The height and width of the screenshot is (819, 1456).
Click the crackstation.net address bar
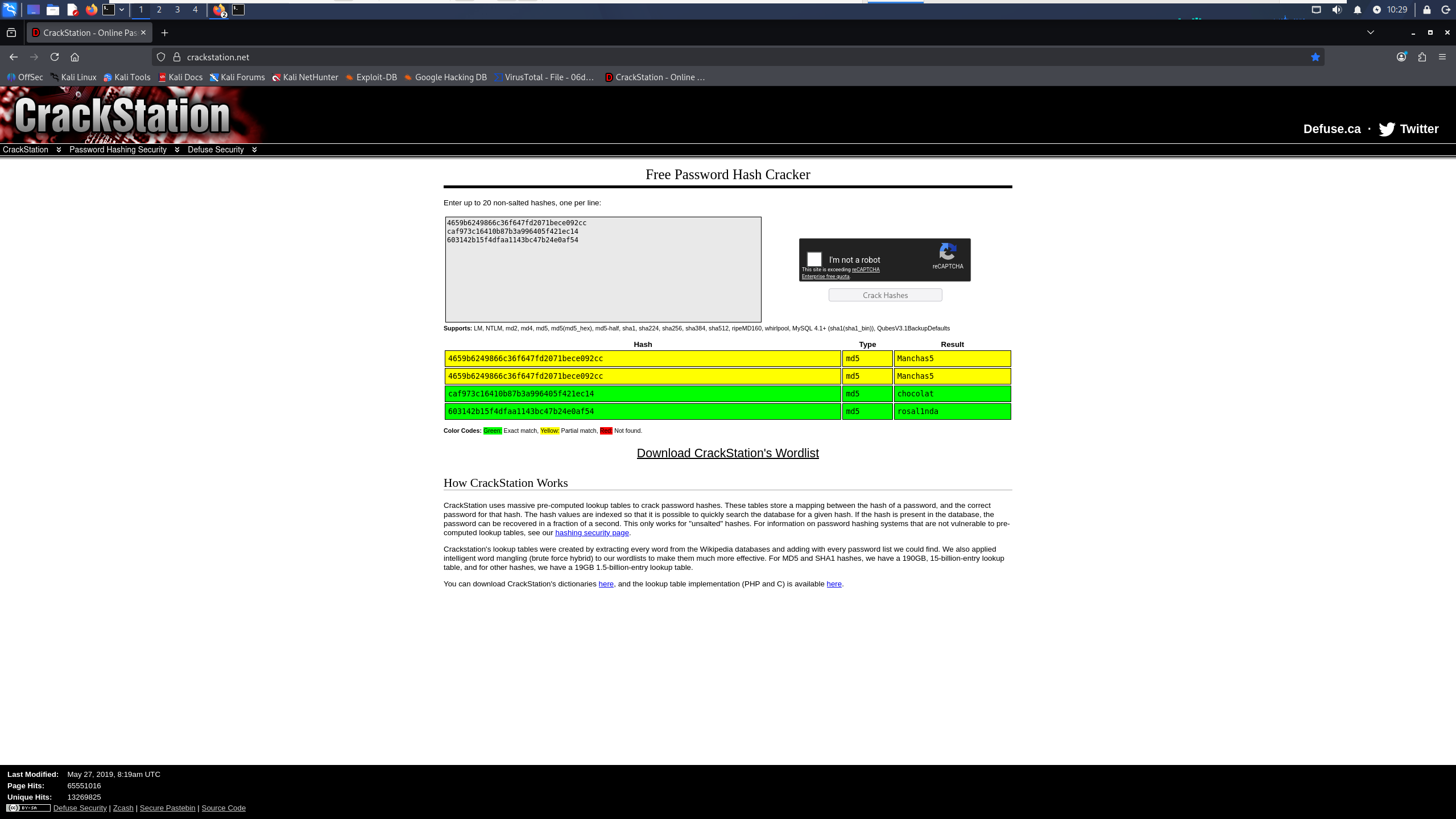[739, 57]
